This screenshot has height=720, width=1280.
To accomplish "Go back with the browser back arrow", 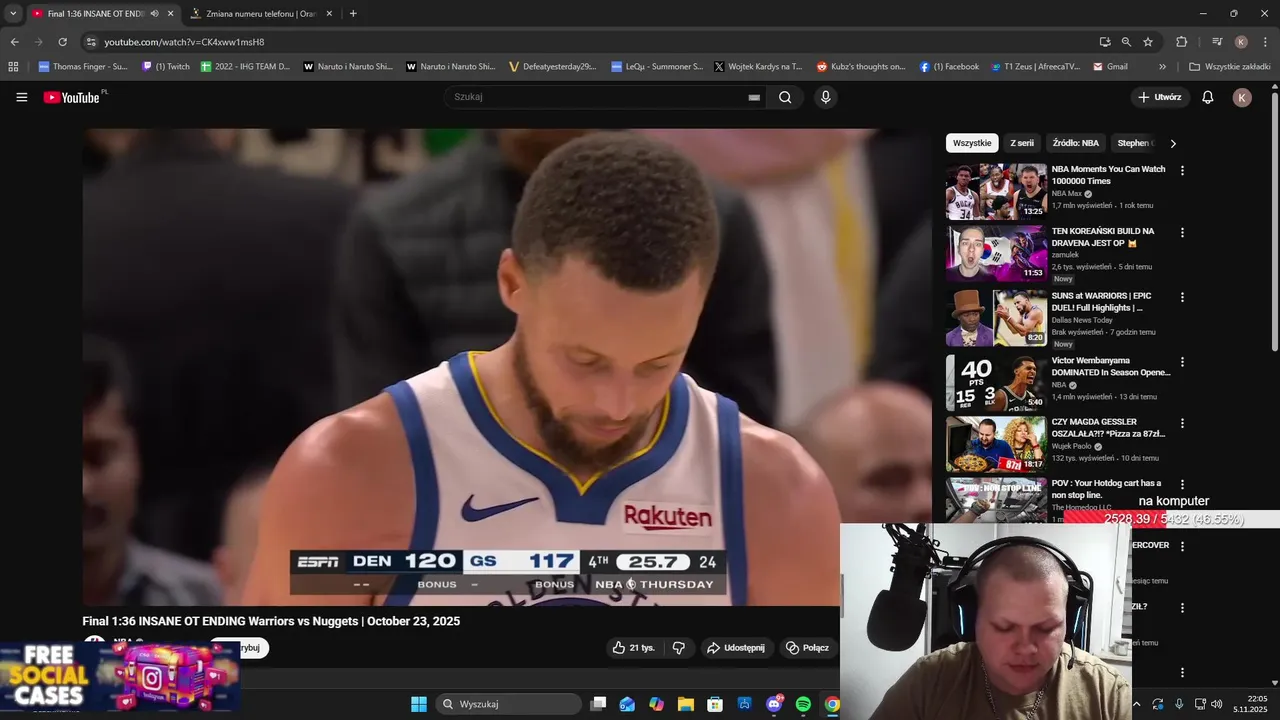I will coord(14,42).
